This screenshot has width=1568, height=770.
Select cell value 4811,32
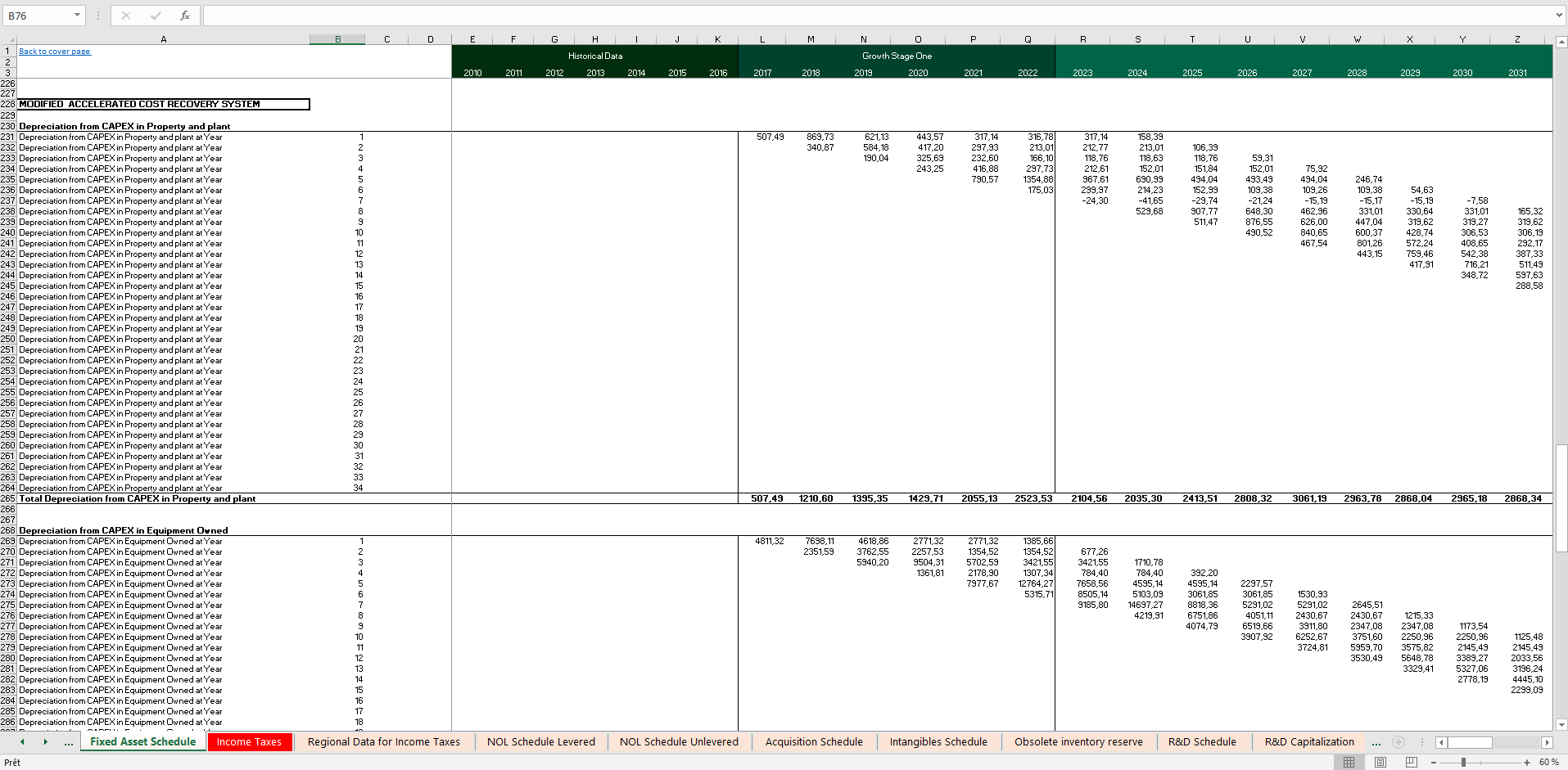click(x=762, y=541)
